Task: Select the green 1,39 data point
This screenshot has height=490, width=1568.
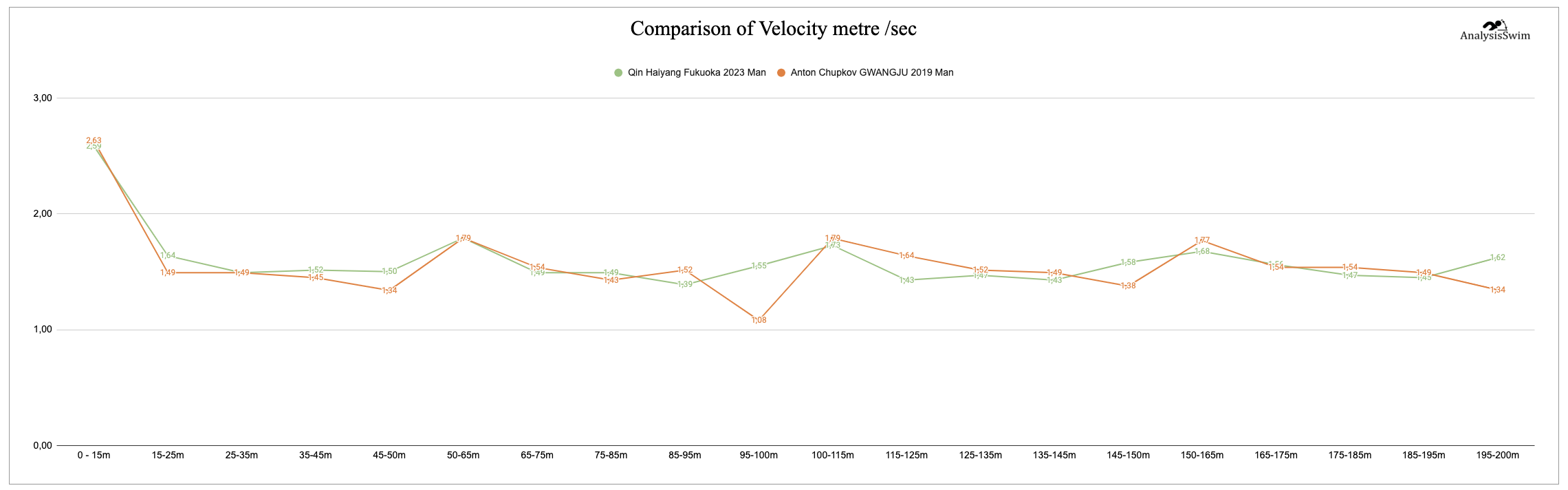Action: (685, 284)
